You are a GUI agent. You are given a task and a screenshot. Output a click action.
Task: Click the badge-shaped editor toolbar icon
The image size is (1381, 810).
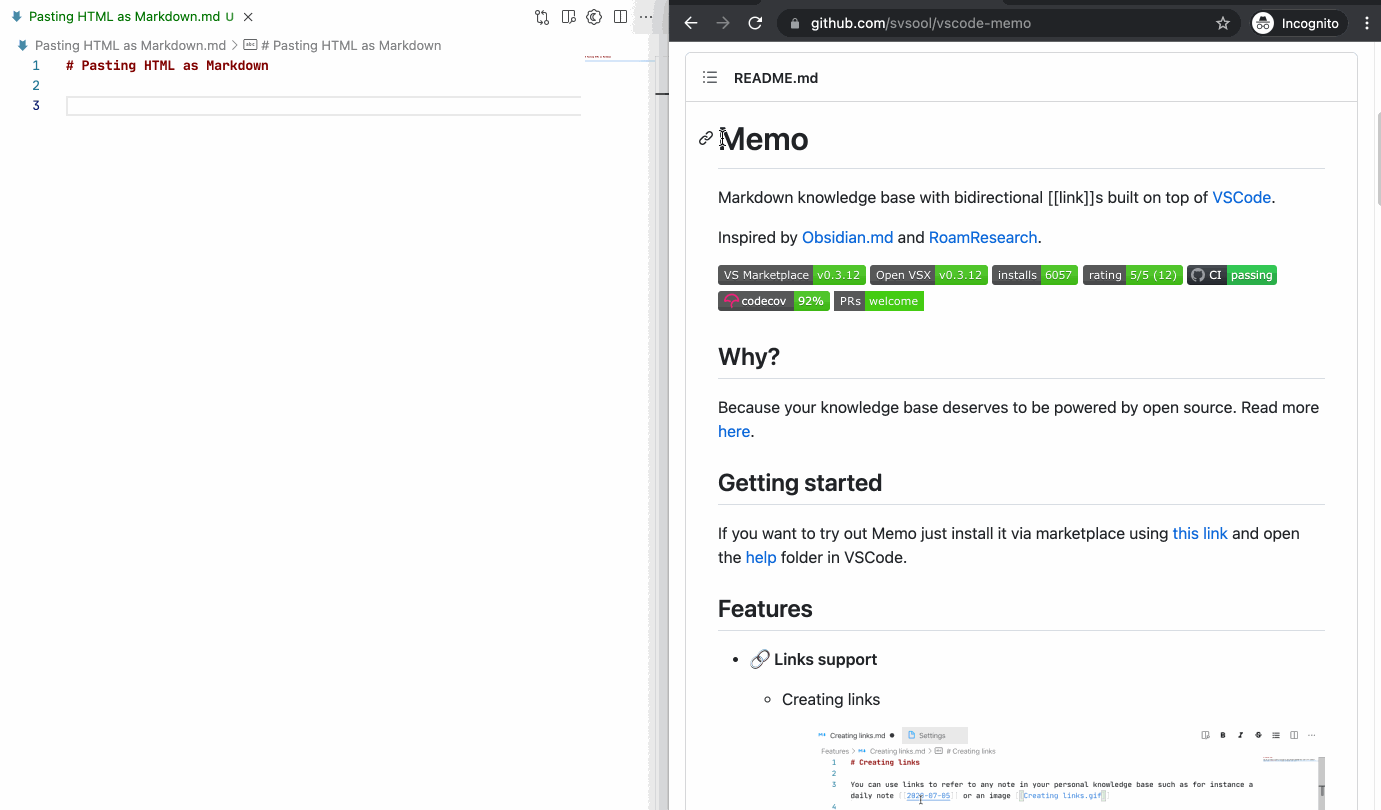594,17
